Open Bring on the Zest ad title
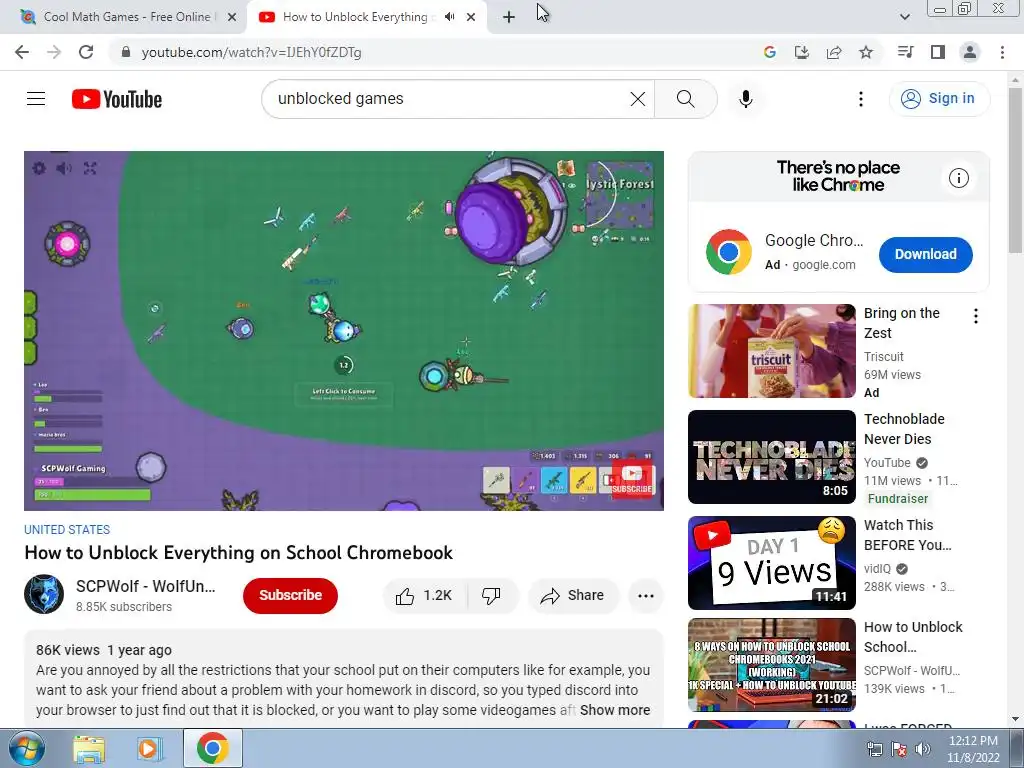This screenshot has width=1024, height=768. pos(902,323)
